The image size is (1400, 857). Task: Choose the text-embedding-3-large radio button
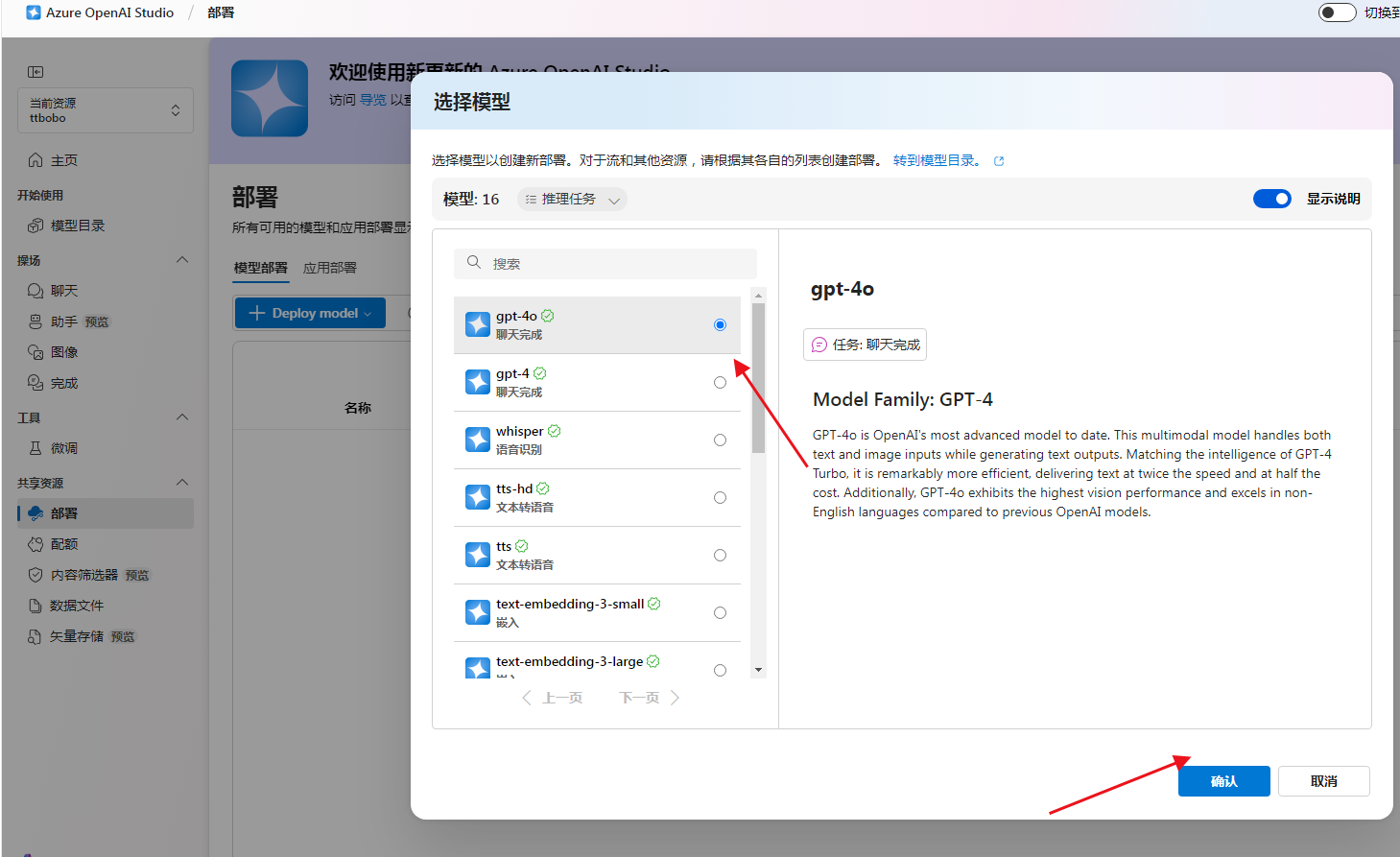coord(720,671)
